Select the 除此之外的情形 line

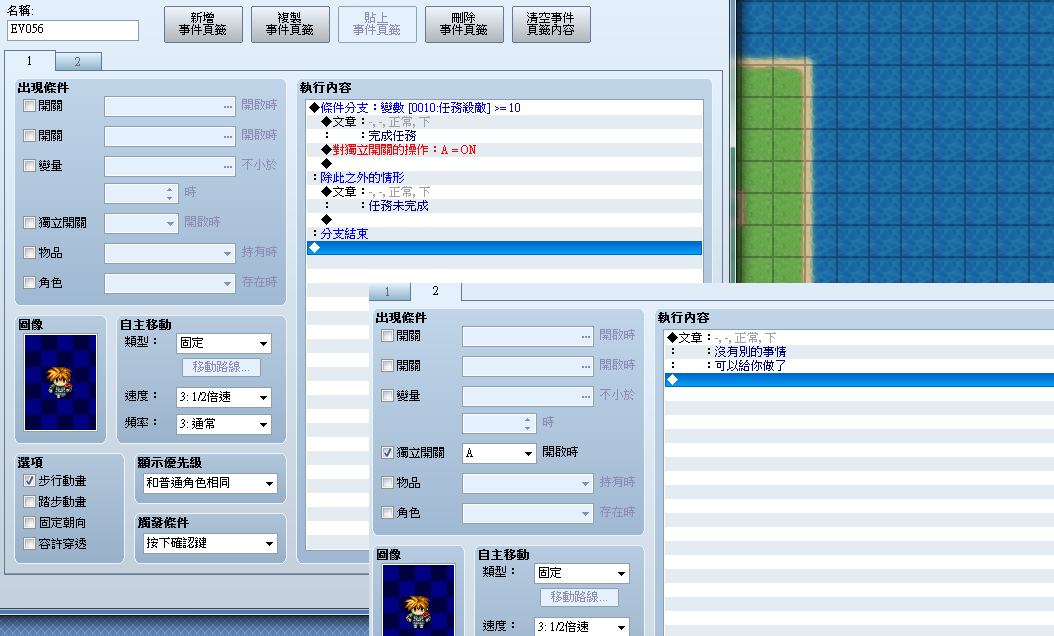click(505, 177)
